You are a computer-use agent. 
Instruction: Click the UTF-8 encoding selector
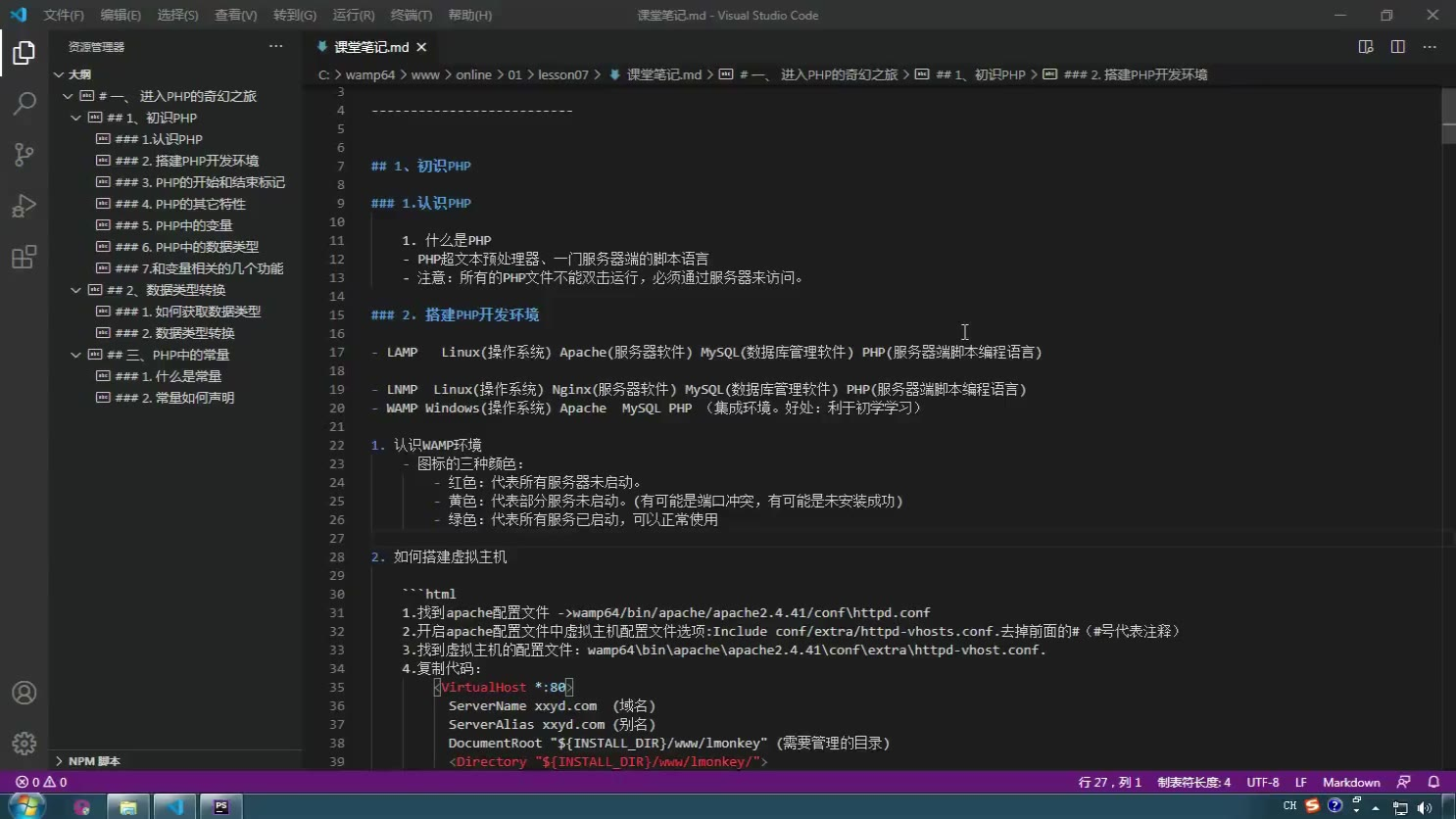pyautogui.click(x=1262, y=782)
